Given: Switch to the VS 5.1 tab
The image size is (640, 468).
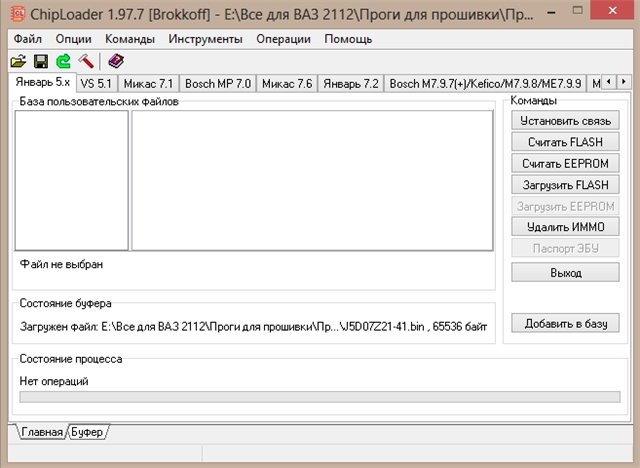Looking at the screenshot, I should [x=96, y=84].
